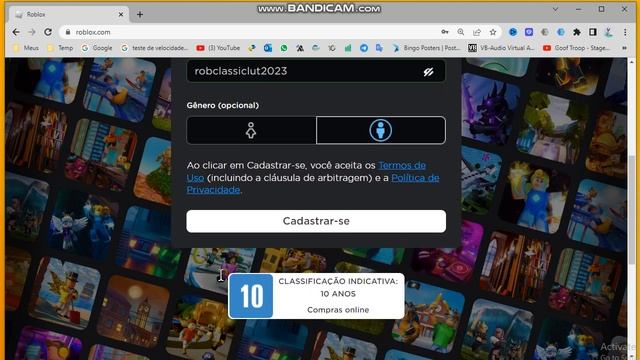Click the browser forward arrow
This screenshot has height=360, width=640.
(32, 32)
